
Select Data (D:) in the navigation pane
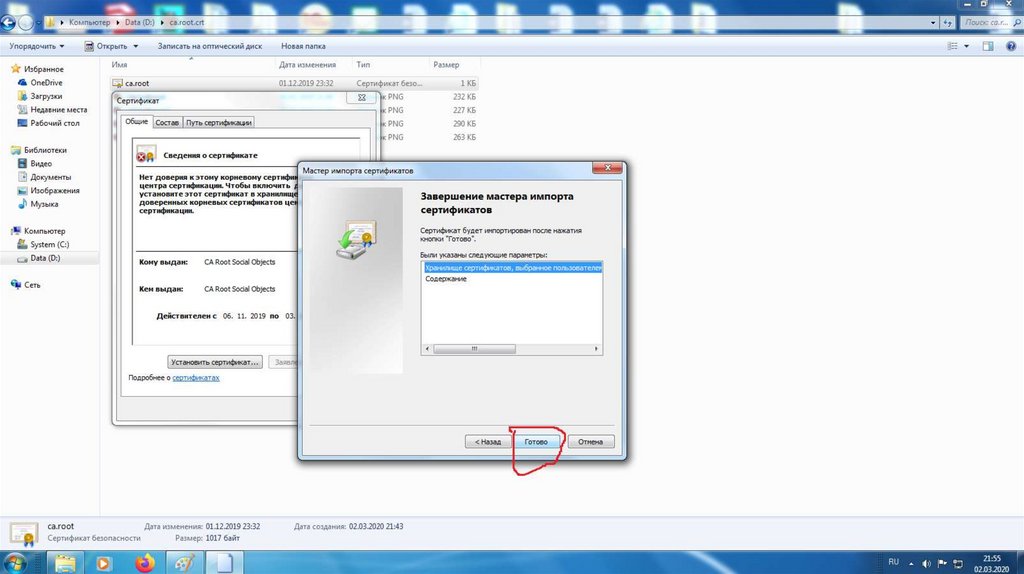tap(45, 258)
